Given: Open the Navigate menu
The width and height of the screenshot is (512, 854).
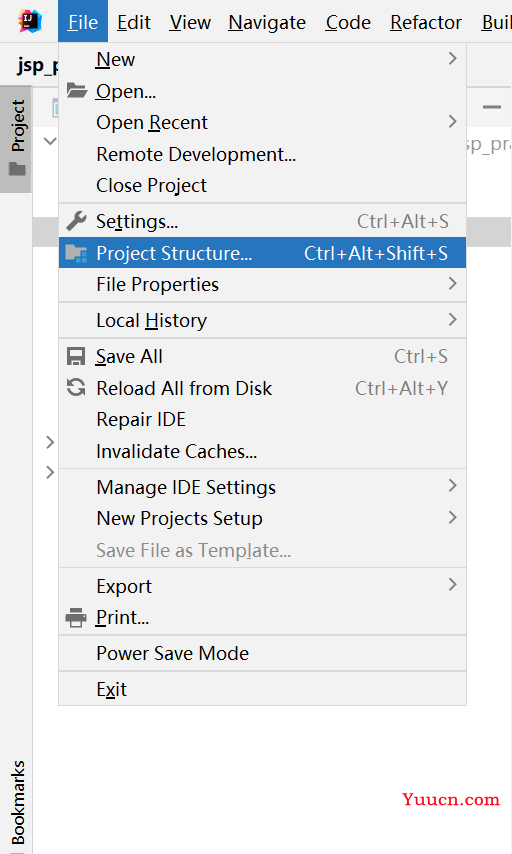Looking at the screenshot, I should pyautogui.click(x=267, y=22).
